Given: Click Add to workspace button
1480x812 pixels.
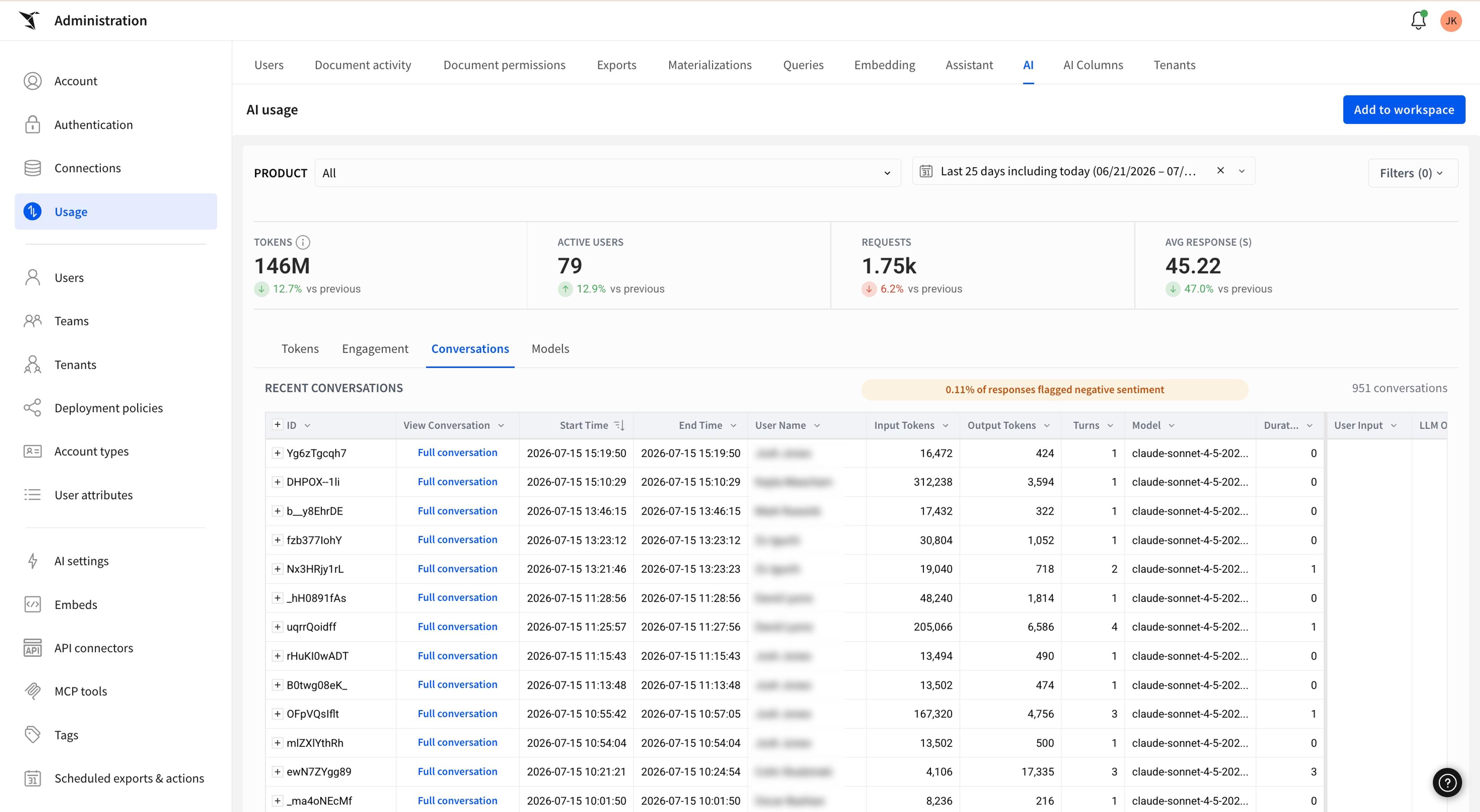Looking at the screenshot, I should coord(1404,110).
